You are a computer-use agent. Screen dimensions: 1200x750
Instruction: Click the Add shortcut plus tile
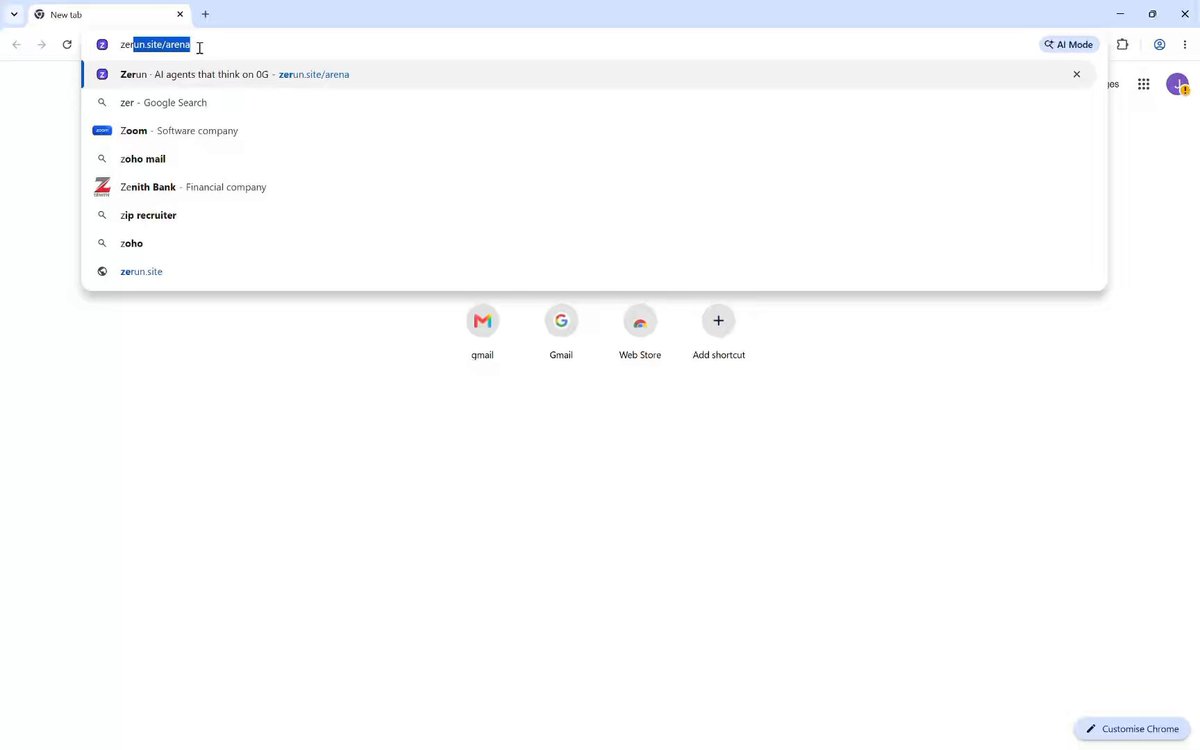pos(718,333)
